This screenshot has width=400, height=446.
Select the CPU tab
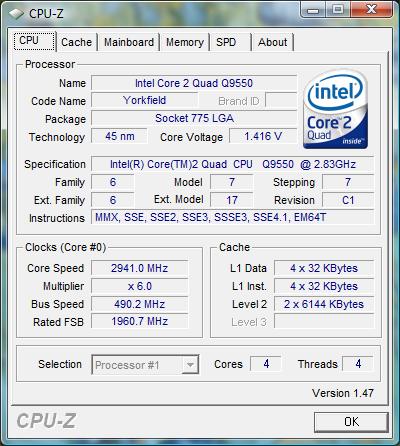pyautogui.click(x=34, y=41)
